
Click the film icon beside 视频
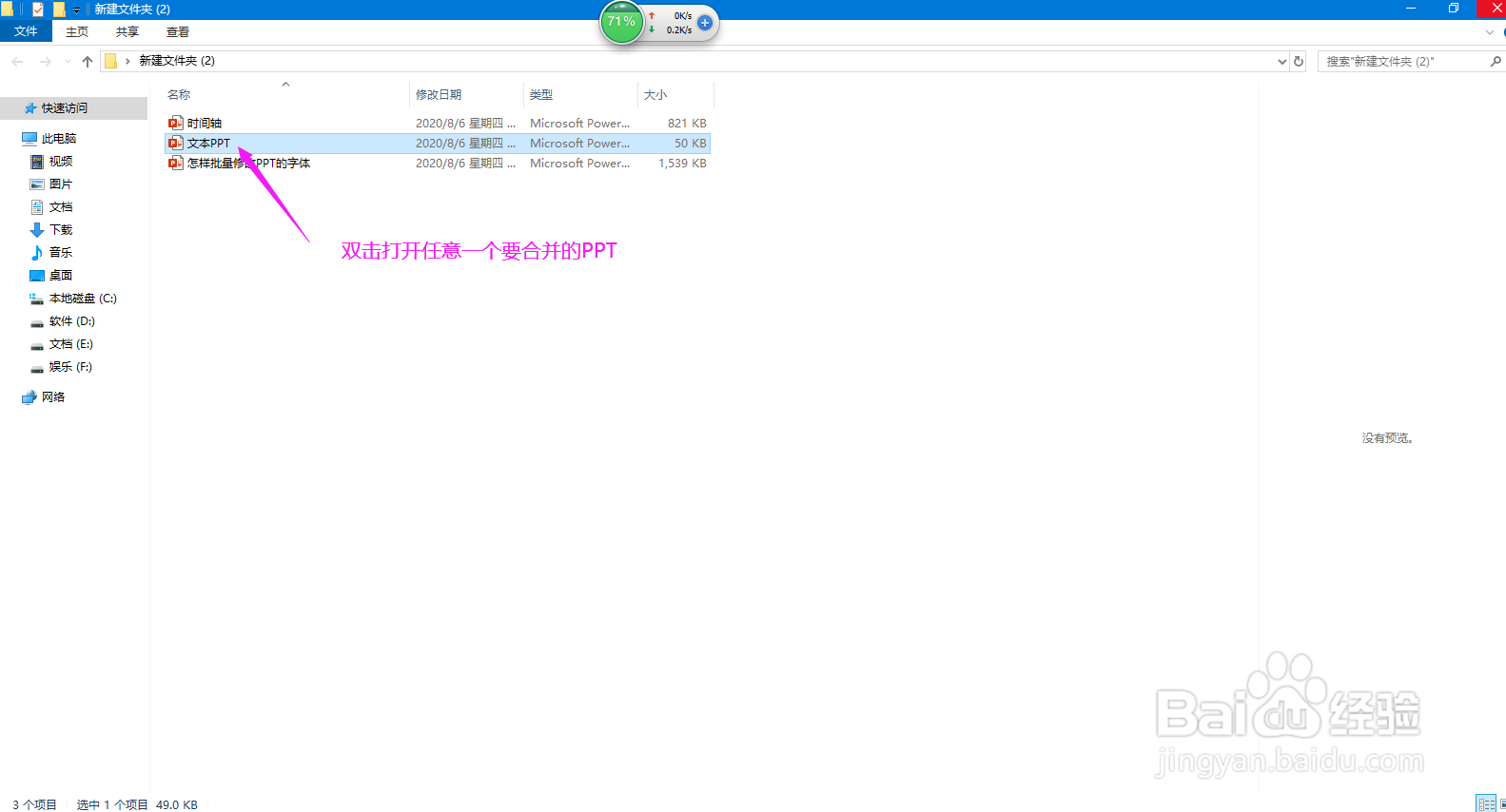[37, 162]
